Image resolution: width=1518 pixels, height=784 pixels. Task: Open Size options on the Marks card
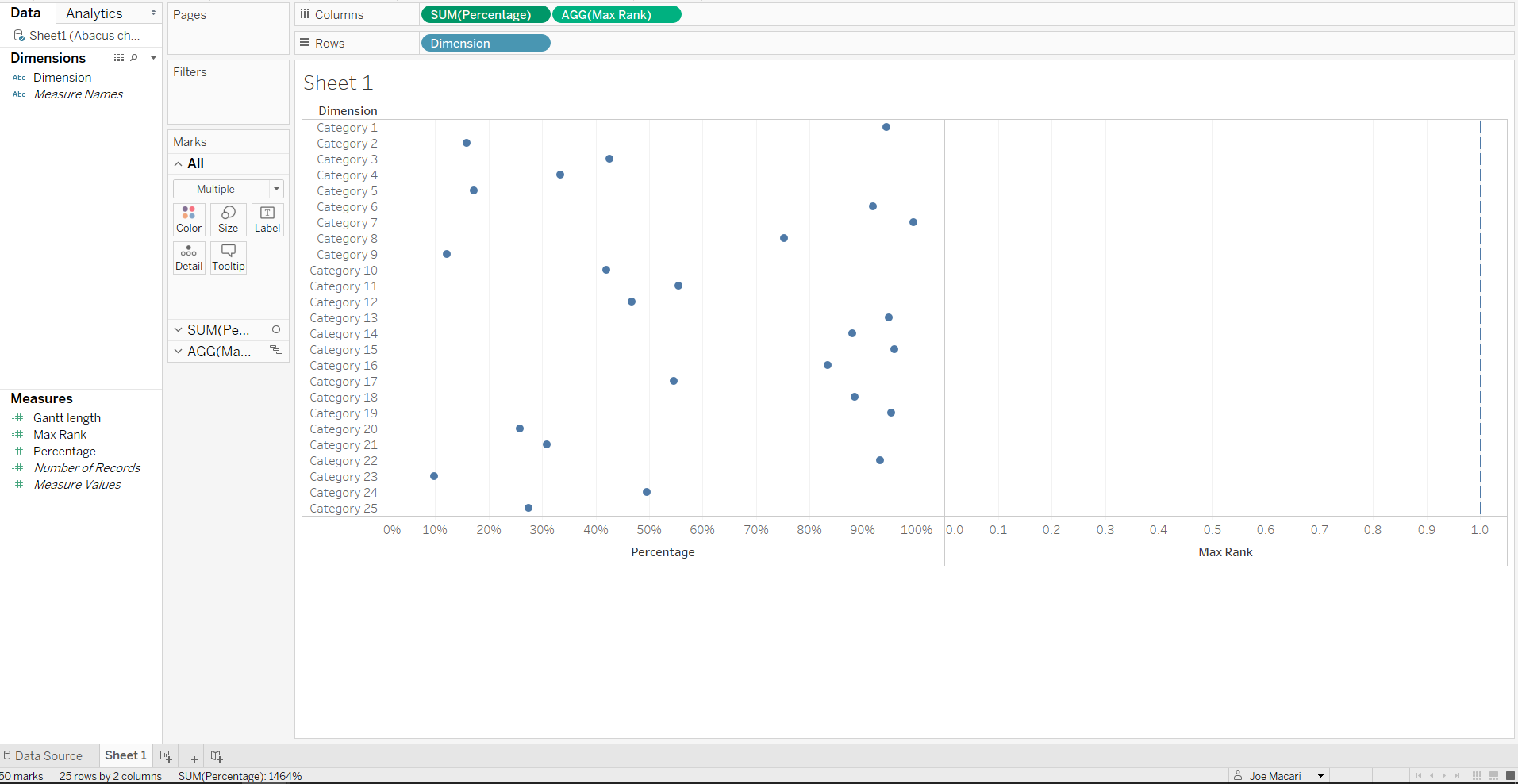click(x=228, y=219)
